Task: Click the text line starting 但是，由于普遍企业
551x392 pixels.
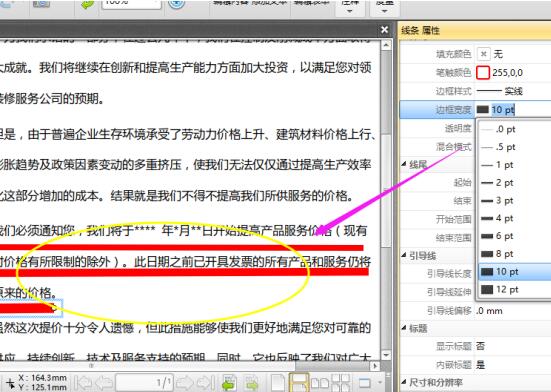Action: 188,134
